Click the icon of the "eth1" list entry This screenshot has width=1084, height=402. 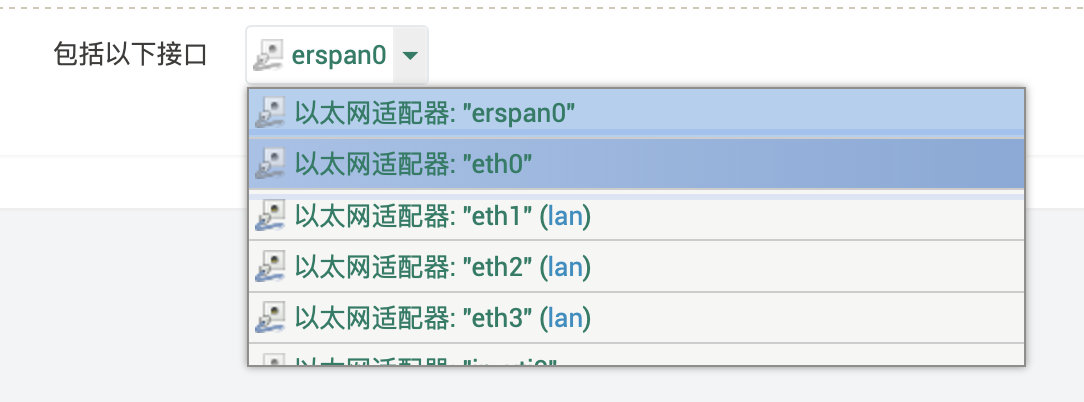coord(270,215)
